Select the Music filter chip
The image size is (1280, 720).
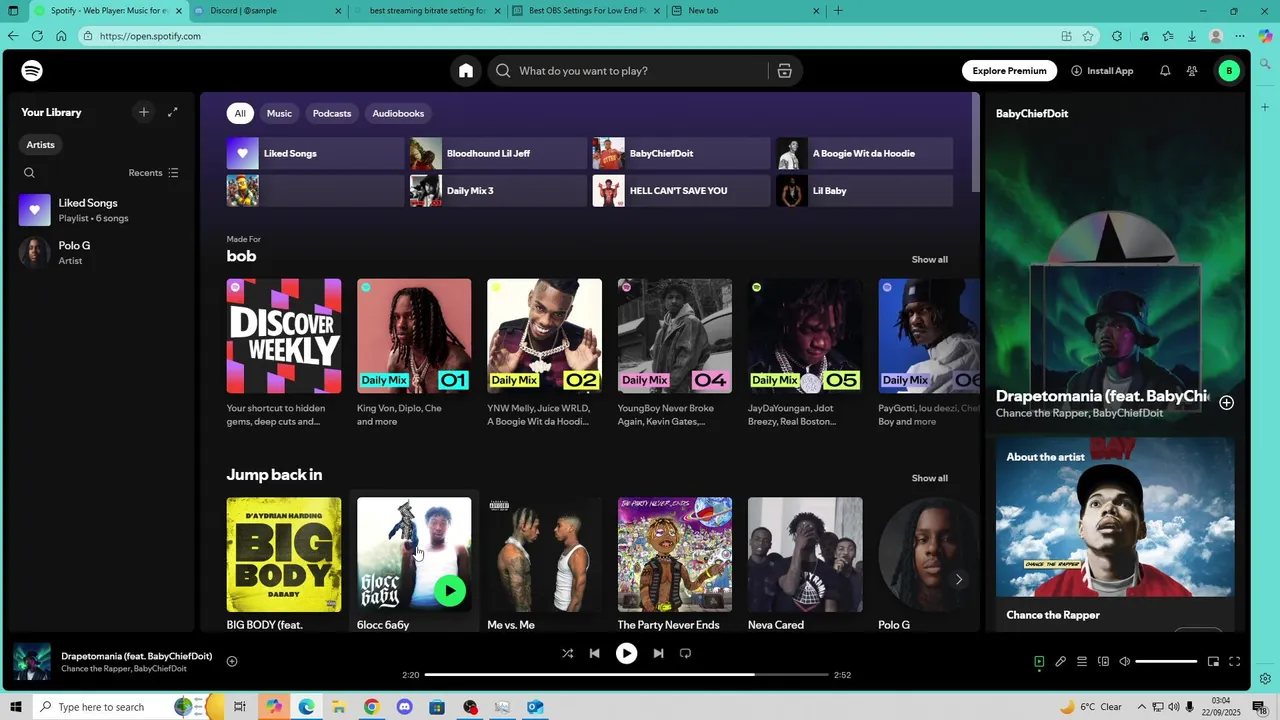279,113
